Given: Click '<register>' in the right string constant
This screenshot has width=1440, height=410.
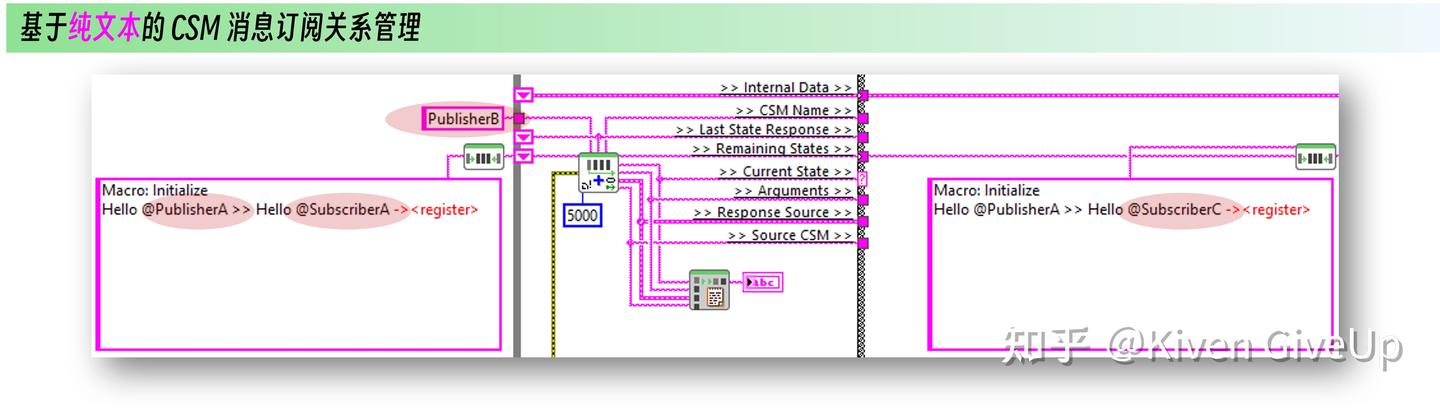Looking at the screenshot, I should click(x=1277, y=210).
